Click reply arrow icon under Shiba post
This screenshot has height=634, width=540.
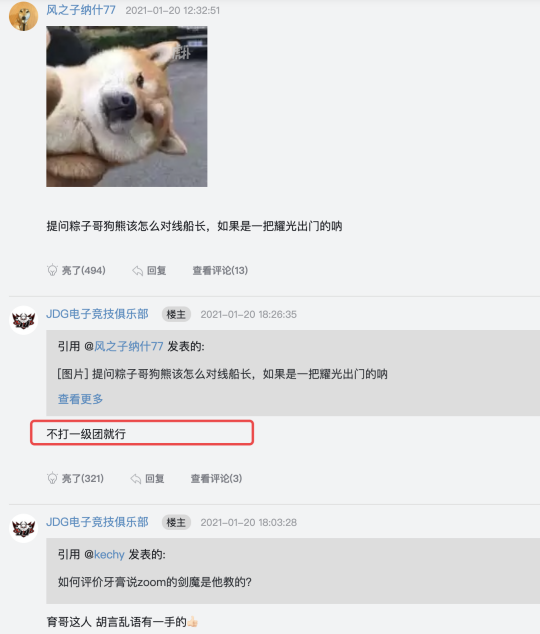pyautogui.click(x=137, y=271)
